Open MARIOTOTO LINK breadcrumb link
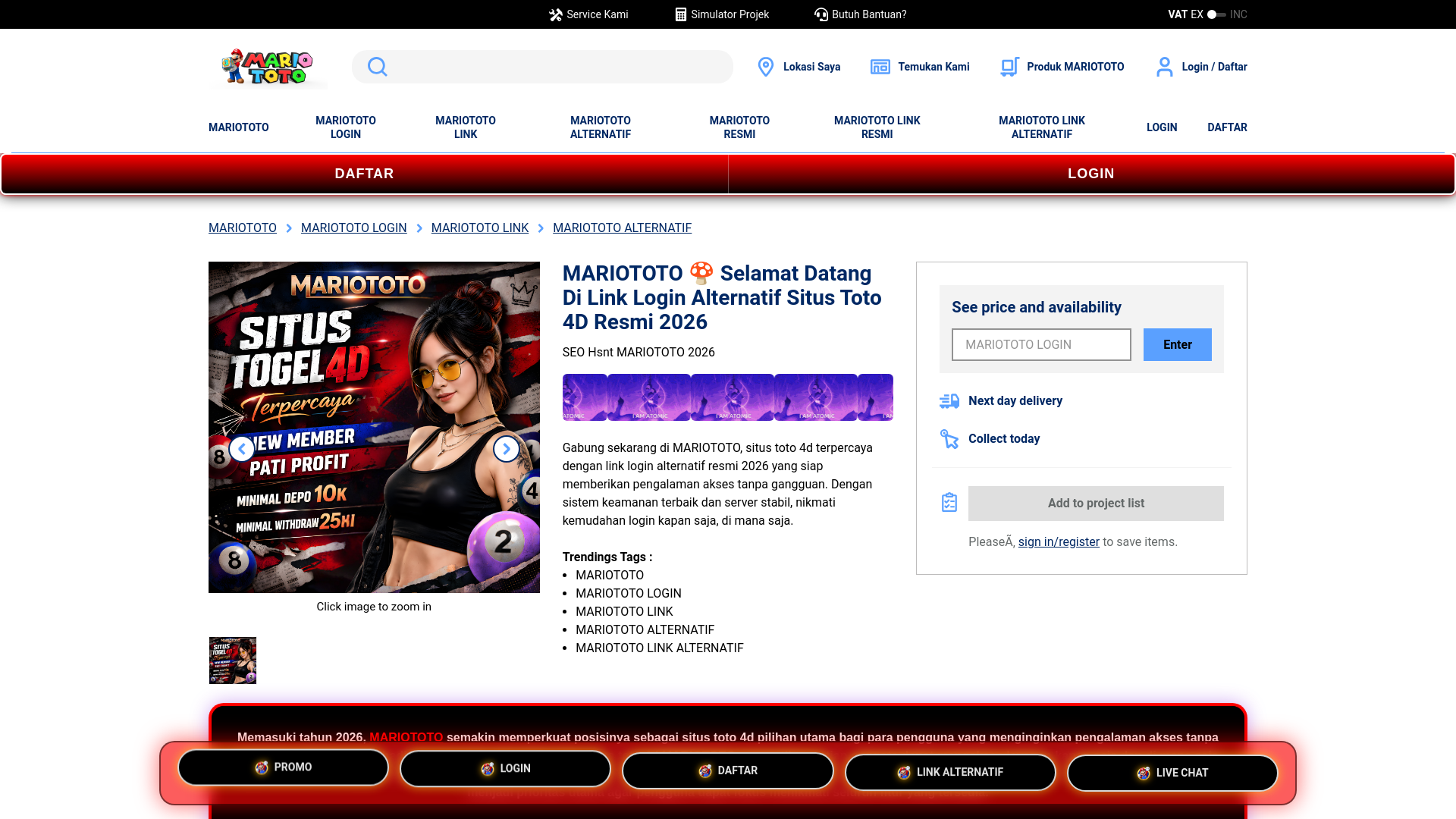Image resolution: width=1456 pixels, height=819 pixels. tap(480, 228)
